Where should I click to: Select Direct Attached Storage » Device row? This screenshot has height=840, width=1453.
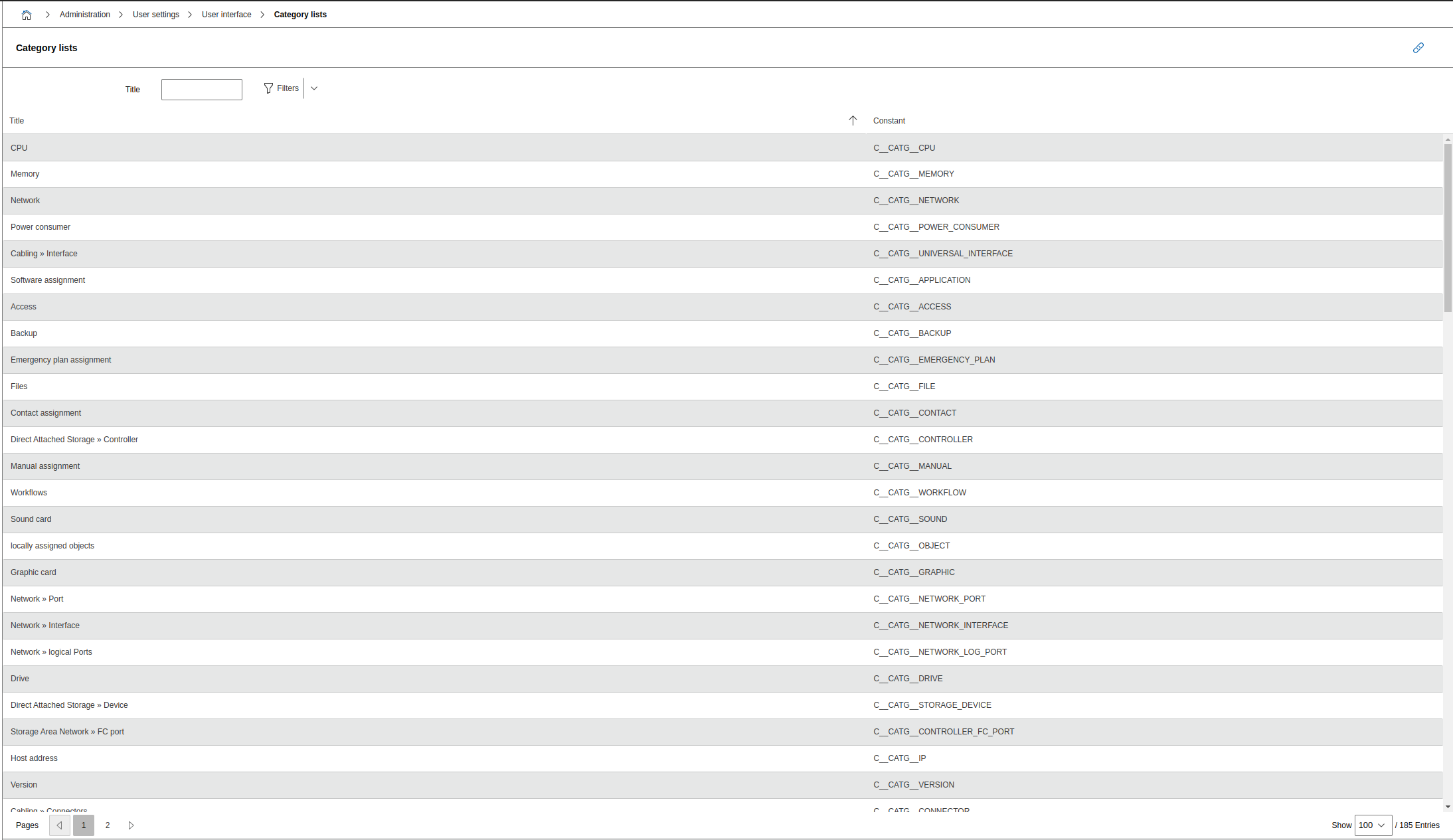pos(723,705)
